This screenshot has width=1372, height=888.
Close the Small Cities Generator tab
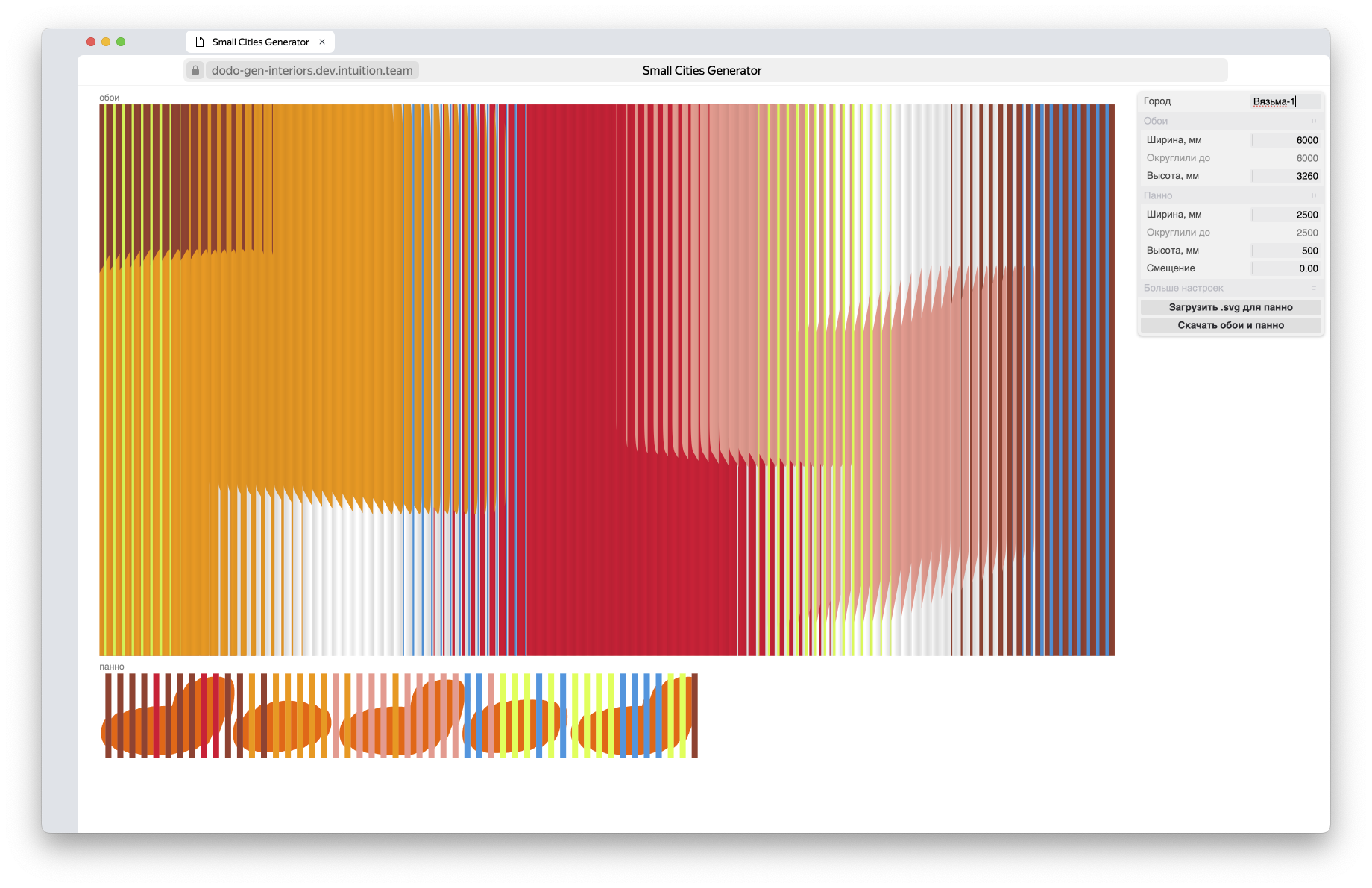point(322,42)
